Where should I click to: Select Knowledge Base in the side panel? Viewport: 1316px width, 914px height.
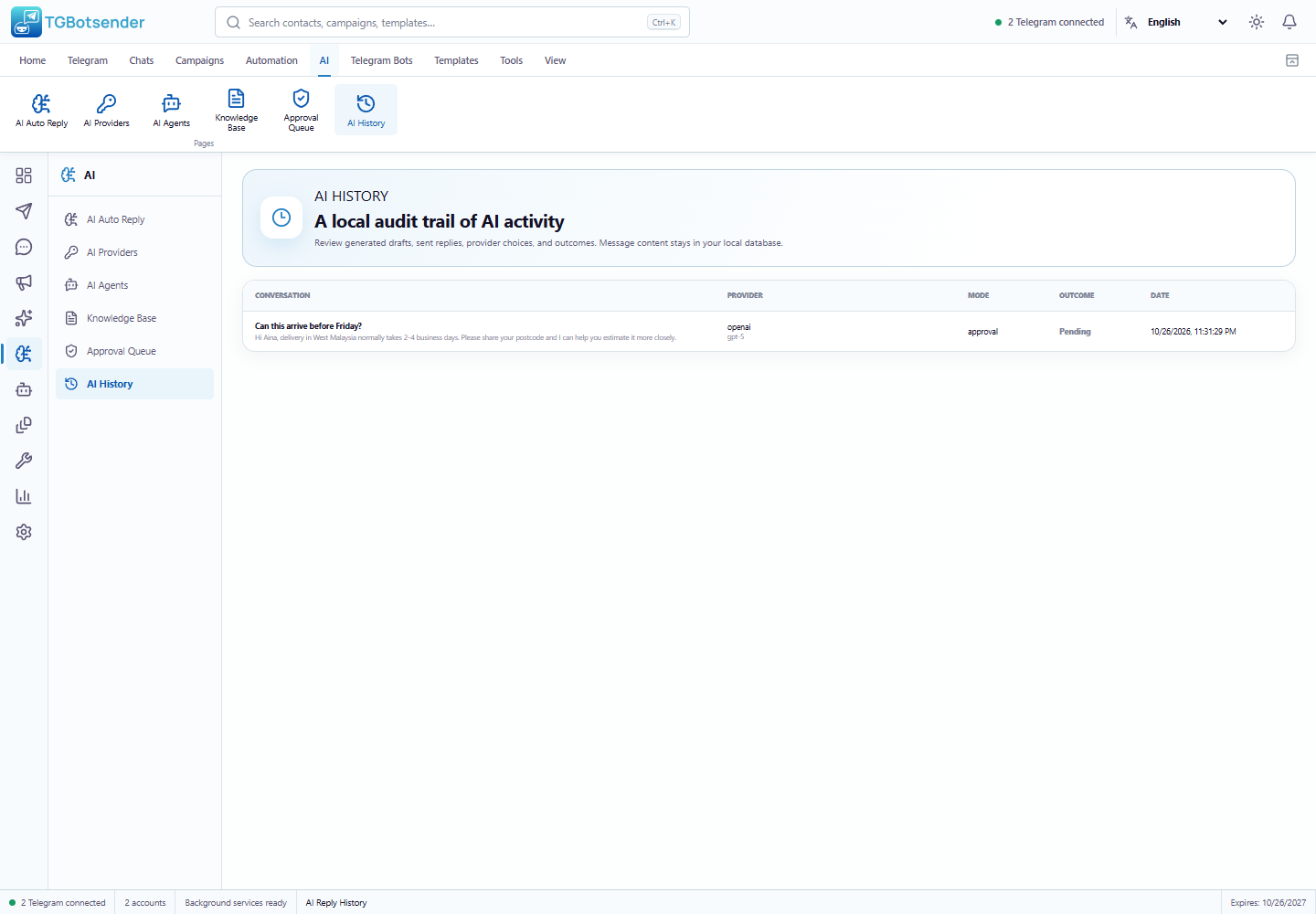134,318
